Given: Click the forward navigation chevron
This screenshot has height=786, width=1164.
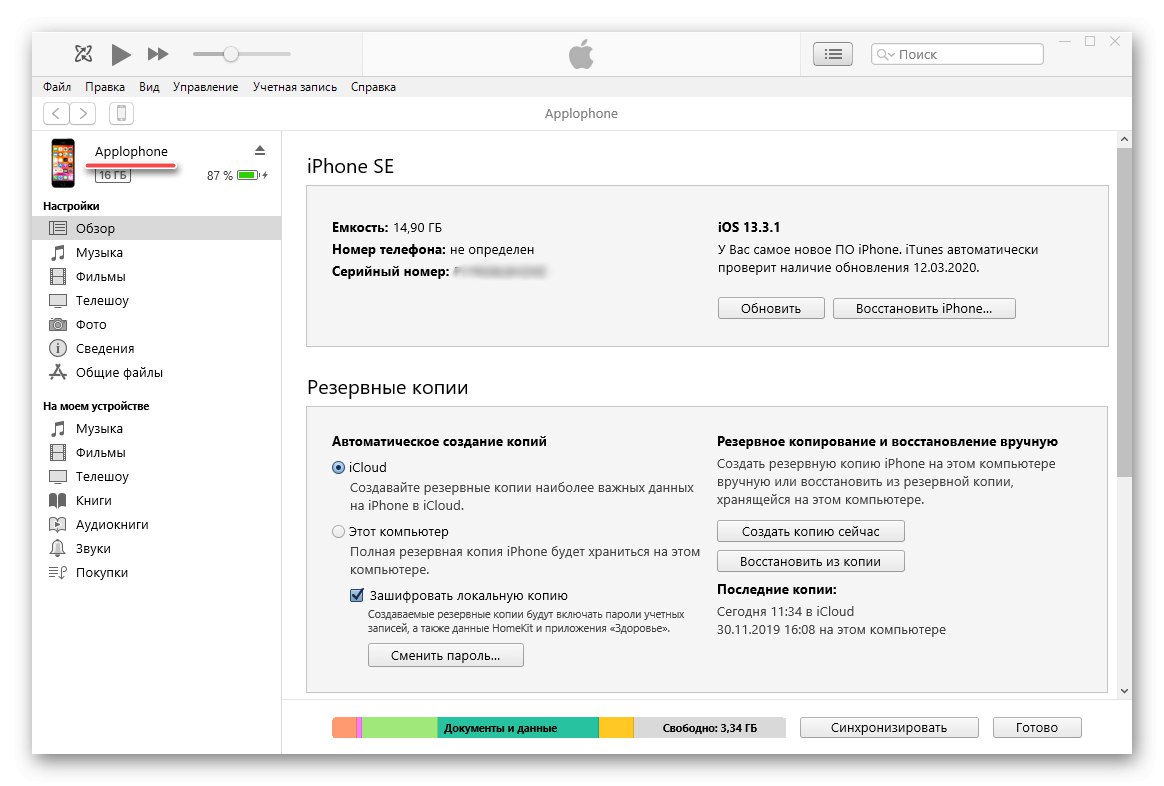Looking at the screenshot, I should [84, 113].
